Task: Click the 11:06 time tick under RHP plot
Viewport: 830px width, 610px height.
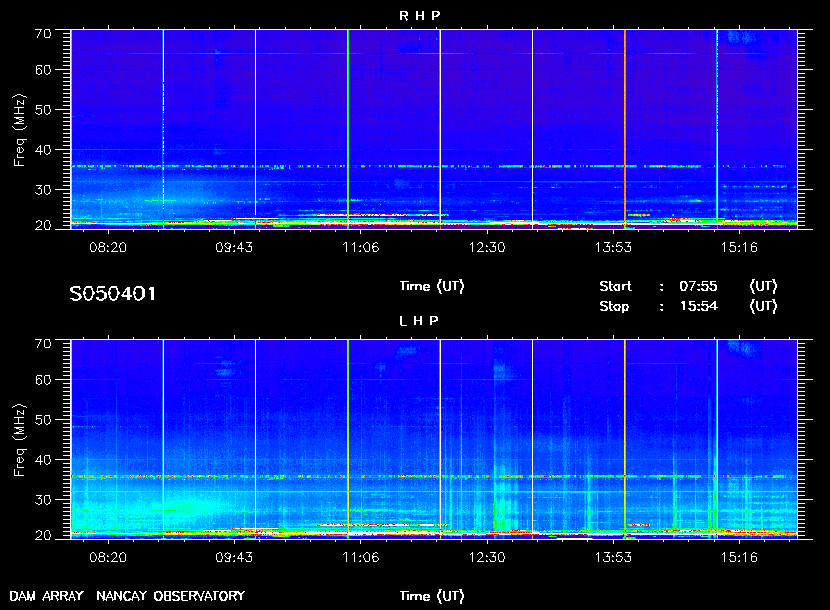Action: point(360,247)
